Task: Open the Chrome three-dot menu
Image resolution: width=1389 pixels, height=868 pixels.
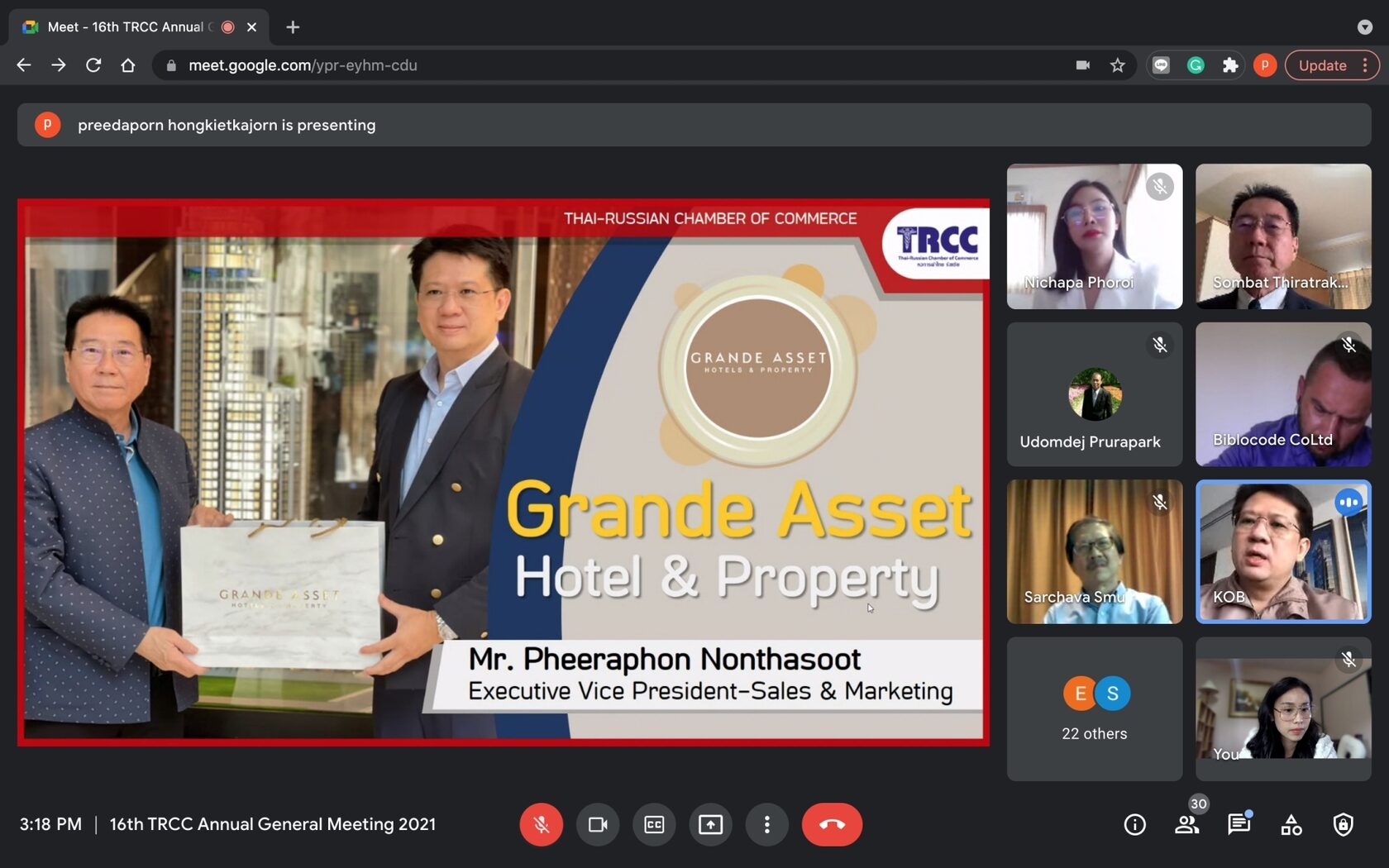Action: [1366, 65]
